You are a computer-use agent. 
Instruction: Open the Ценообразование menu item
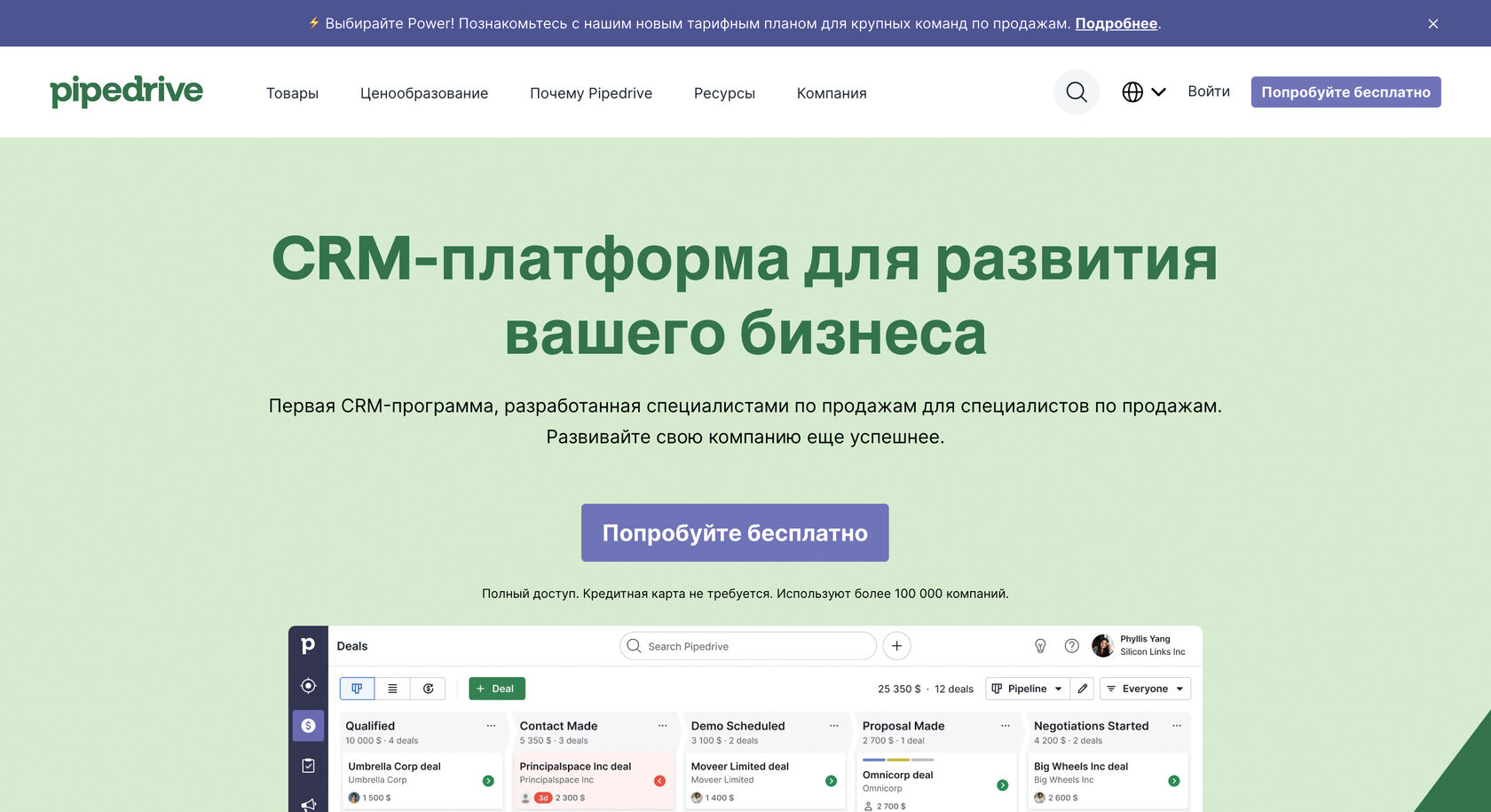coord(423,93)
